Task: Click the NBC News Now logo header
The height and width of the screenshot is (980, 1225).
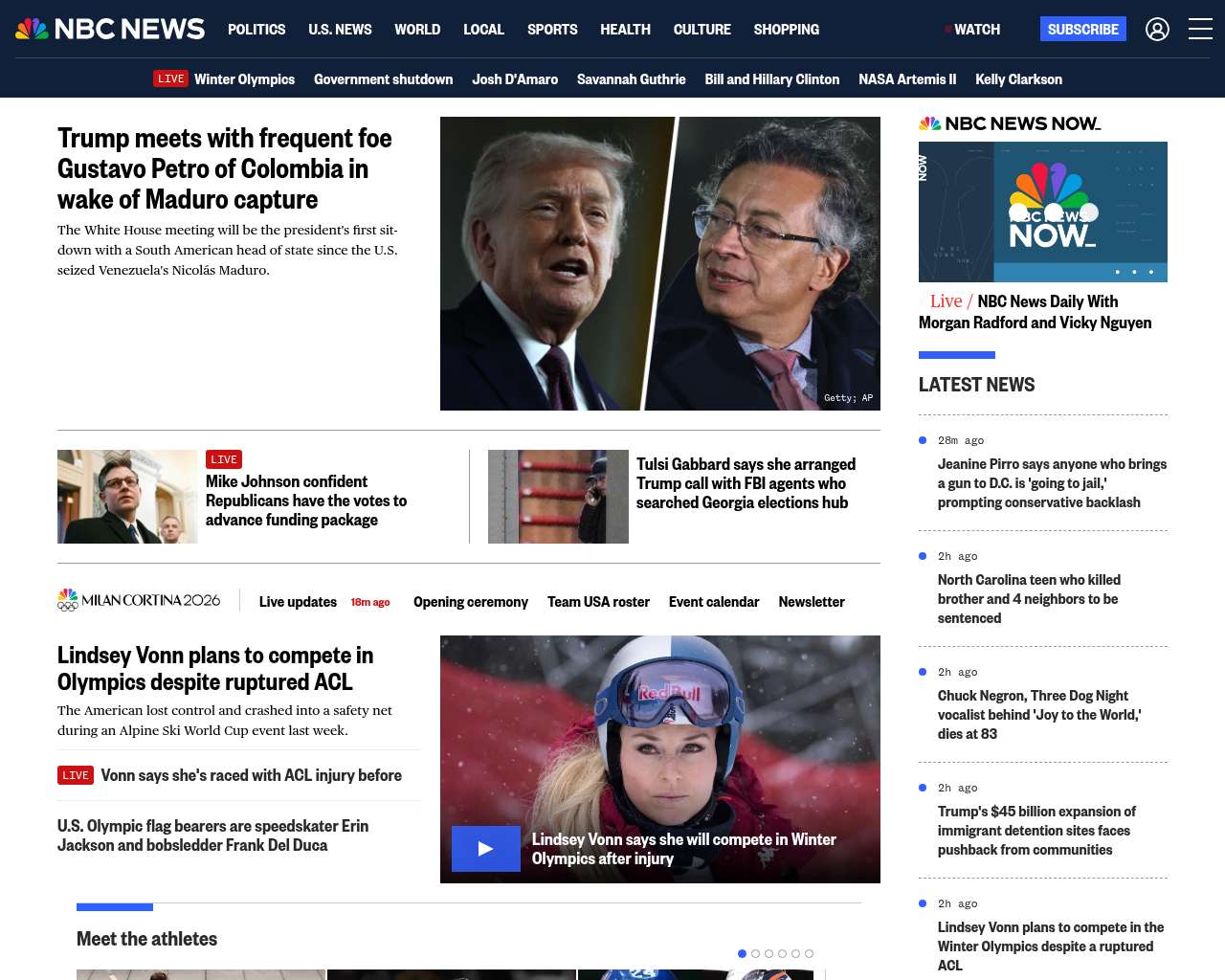Action: [x=1010, y=123]
